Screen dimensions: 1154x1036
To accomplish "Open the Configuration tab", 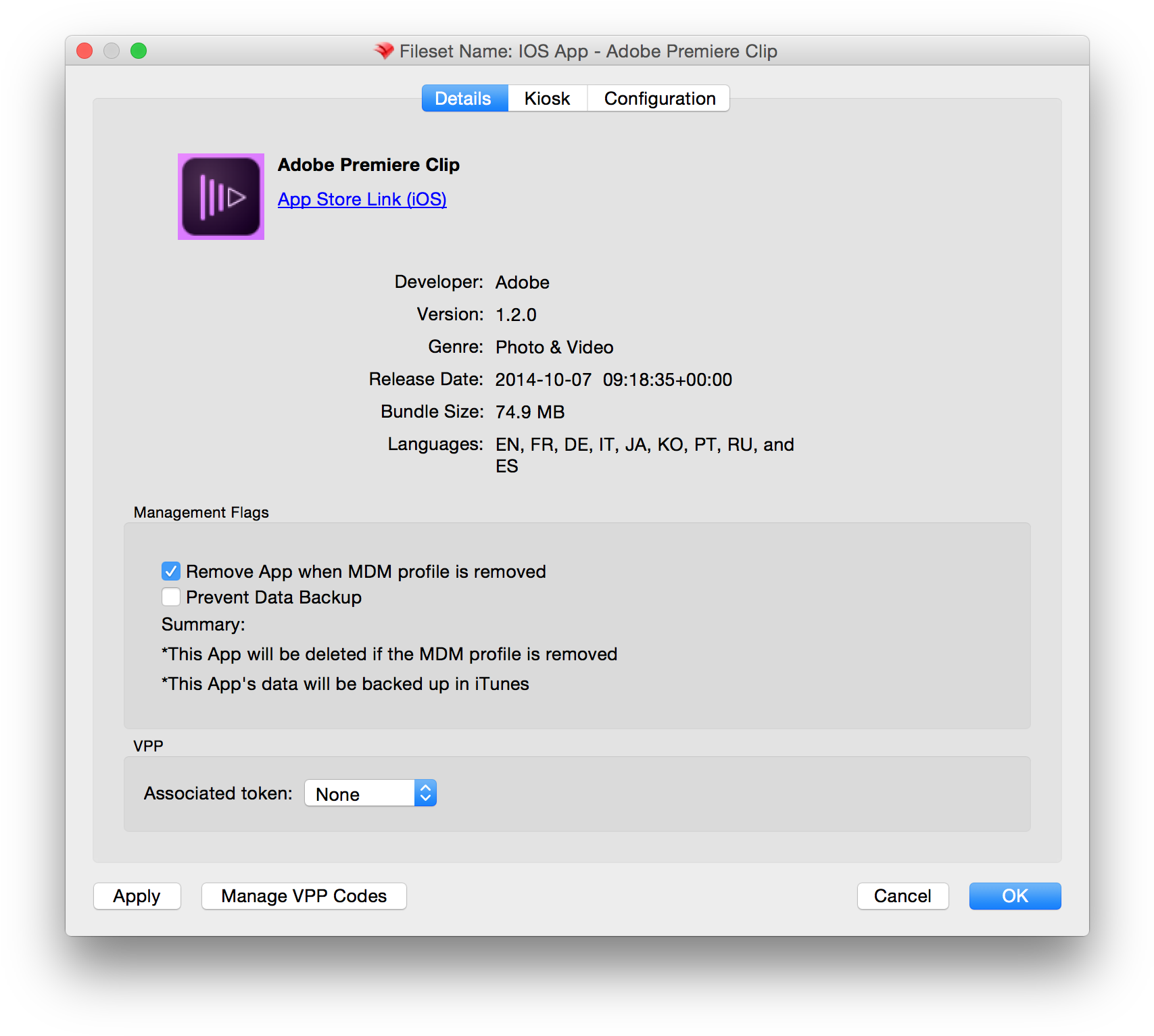I will pyautogui.click(x=659, y=99).
